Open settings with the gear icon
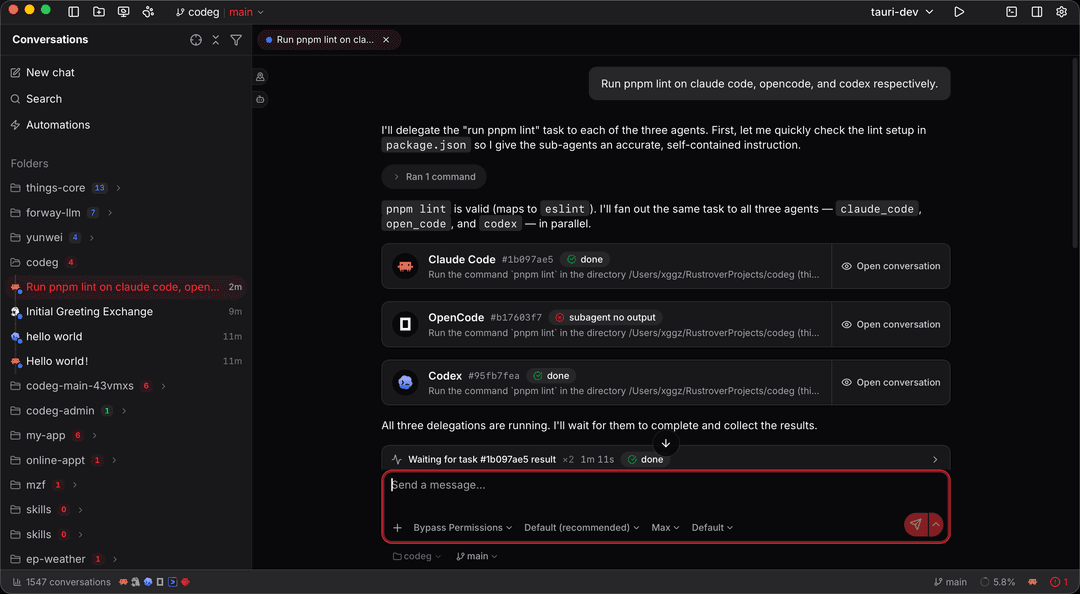The width and height of the screenshot is (1080, 594). [1061, 12]
